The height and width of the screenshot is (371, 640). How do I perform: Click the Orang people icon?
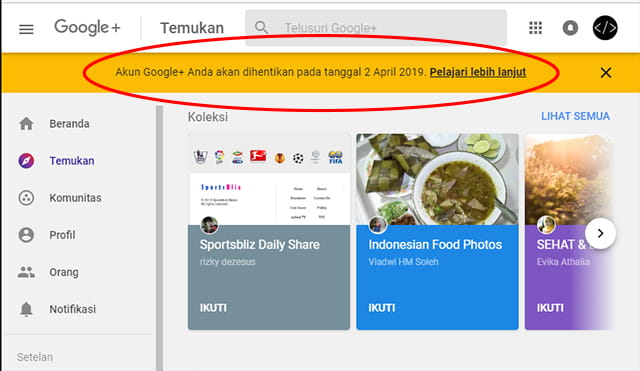coord(26,272)
